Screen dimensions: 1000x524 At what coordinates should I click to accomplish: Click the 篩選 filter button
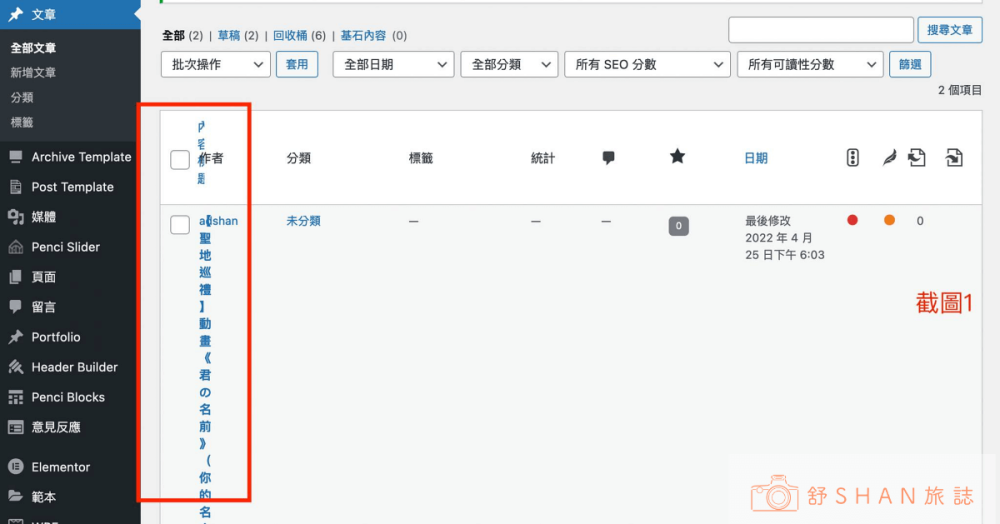pos(910,64)
